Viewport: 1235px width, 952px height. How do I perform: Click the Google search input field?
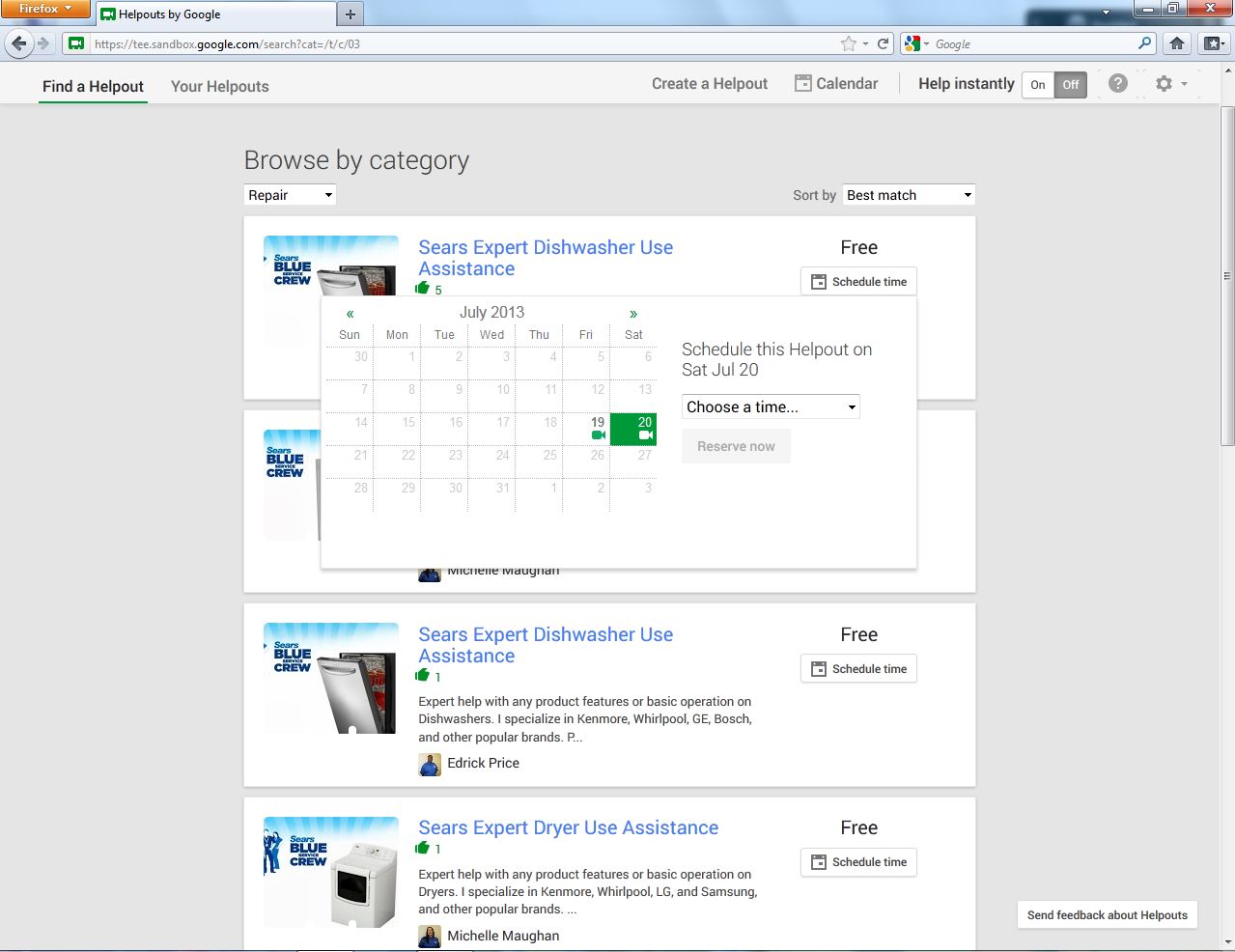point(1033,43)
